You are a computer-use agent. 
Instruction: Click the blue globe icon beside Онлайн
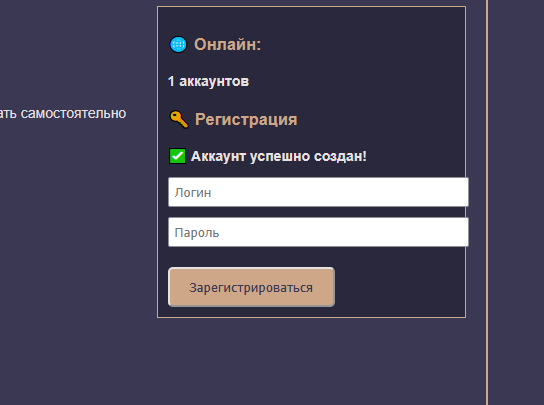coord(178,44)
